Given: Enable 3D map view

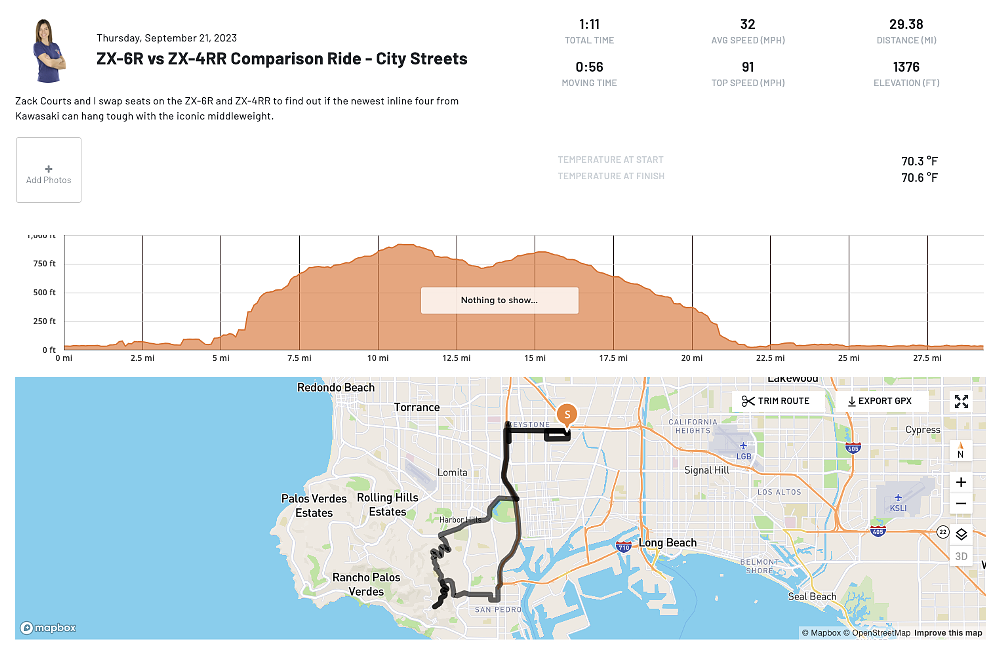Looking at the screenshot, I should click(960, 556).
